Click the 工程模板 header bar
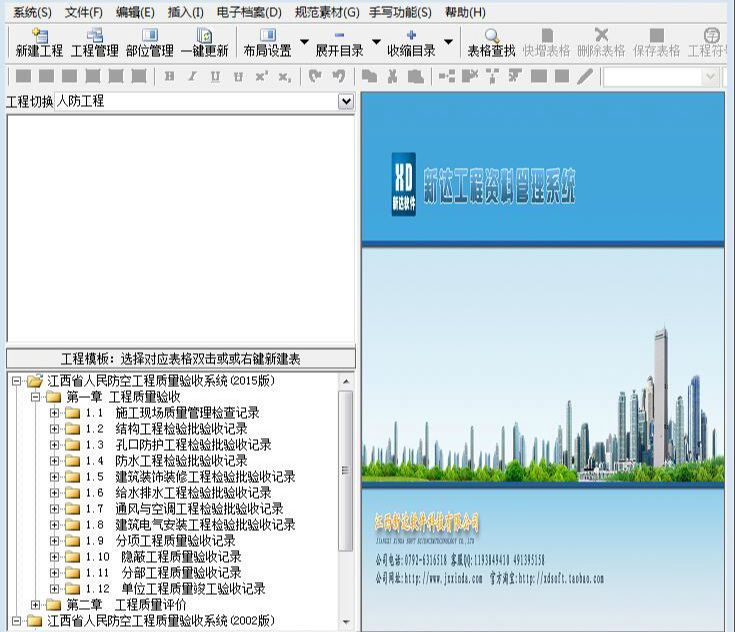735x632 pixels. pos(180,359)
